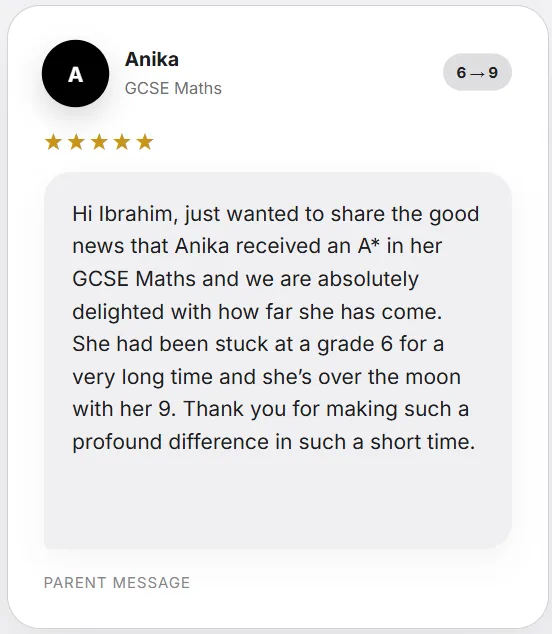Click the phrase over the moon

pyautogui.click(x=389, y=377)
